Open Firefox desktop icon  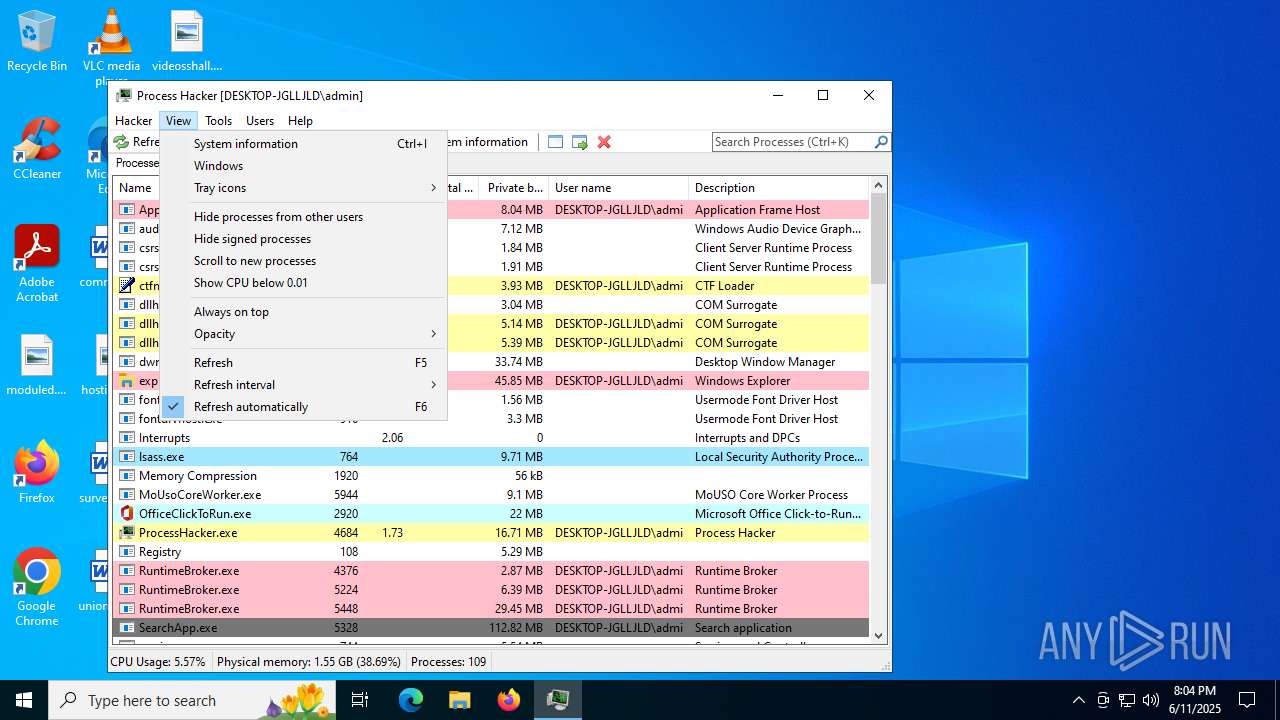[37, 473]
